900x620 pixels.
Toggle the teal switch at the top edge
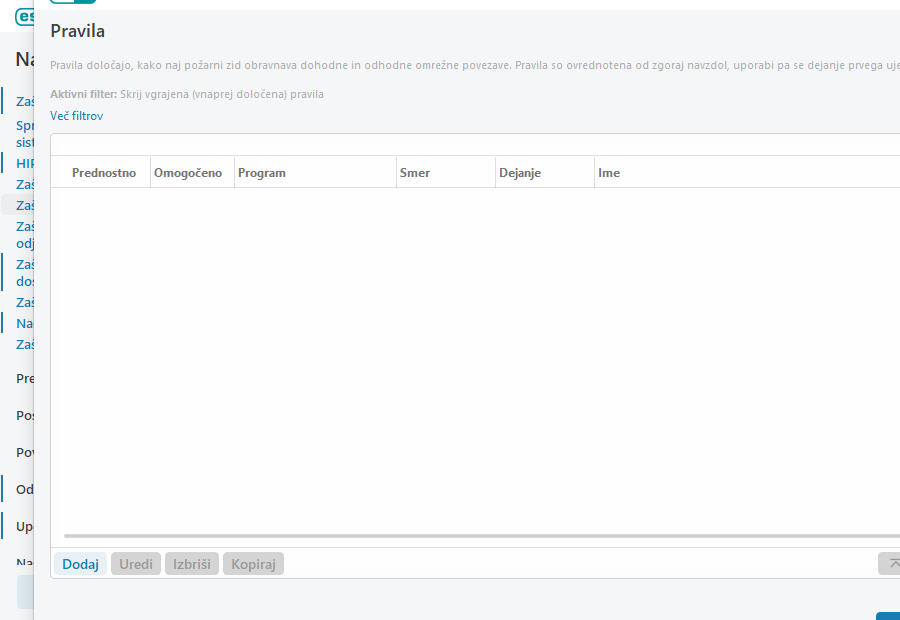pos(73,2)
